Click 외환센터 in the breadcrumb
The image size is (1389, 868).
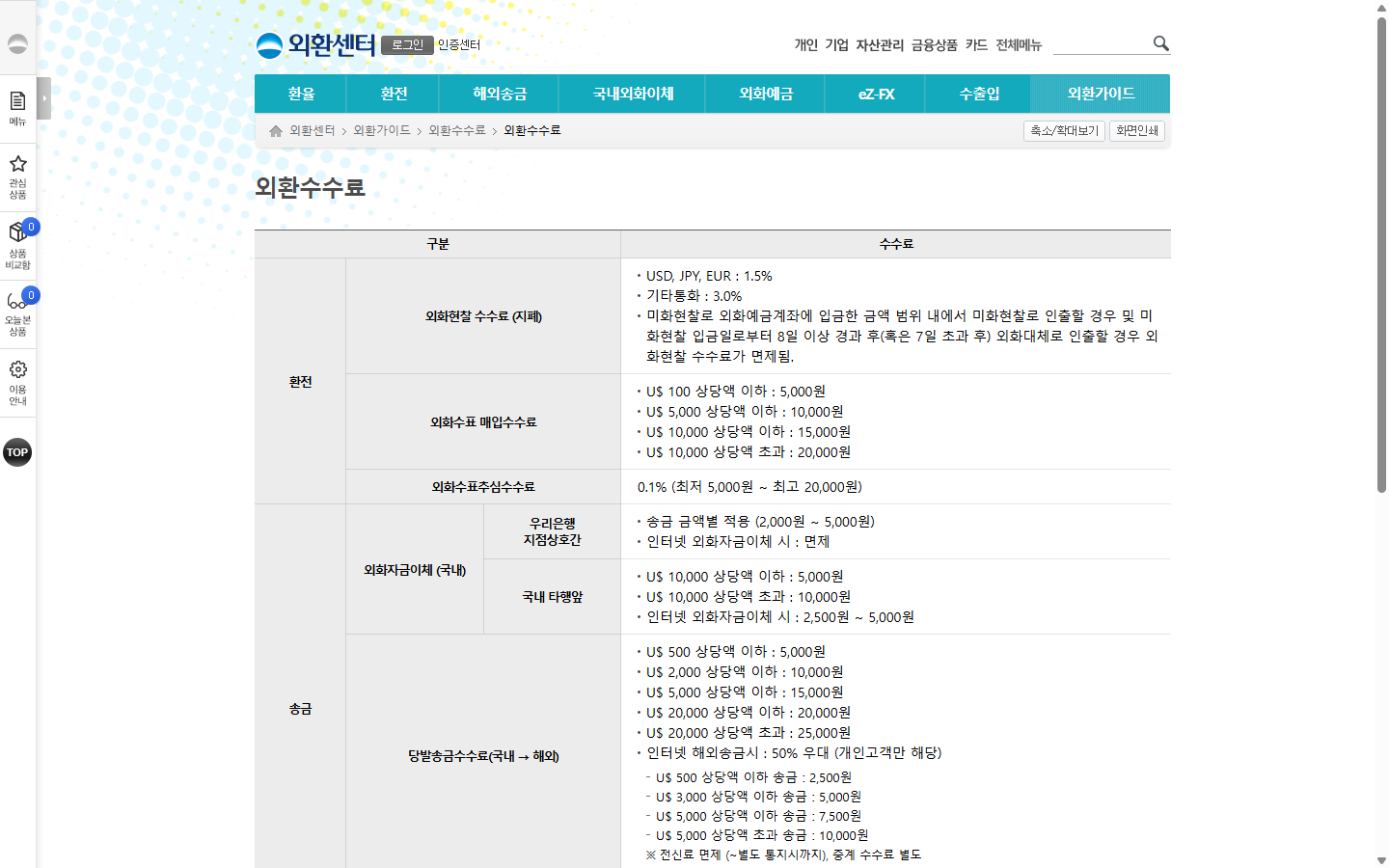click(313, 131)
